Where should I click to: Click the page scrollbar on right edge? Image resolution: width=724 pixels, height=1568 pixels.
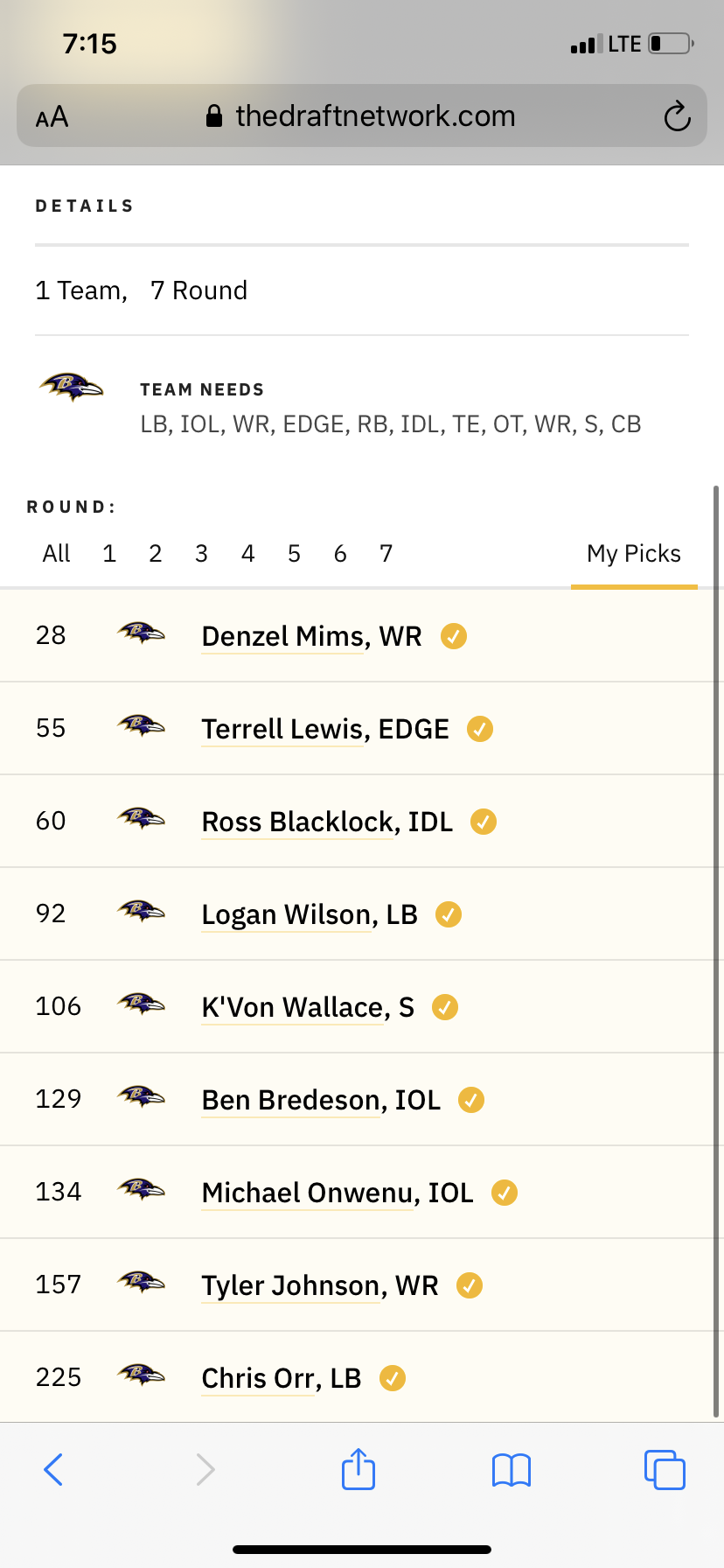717,952
